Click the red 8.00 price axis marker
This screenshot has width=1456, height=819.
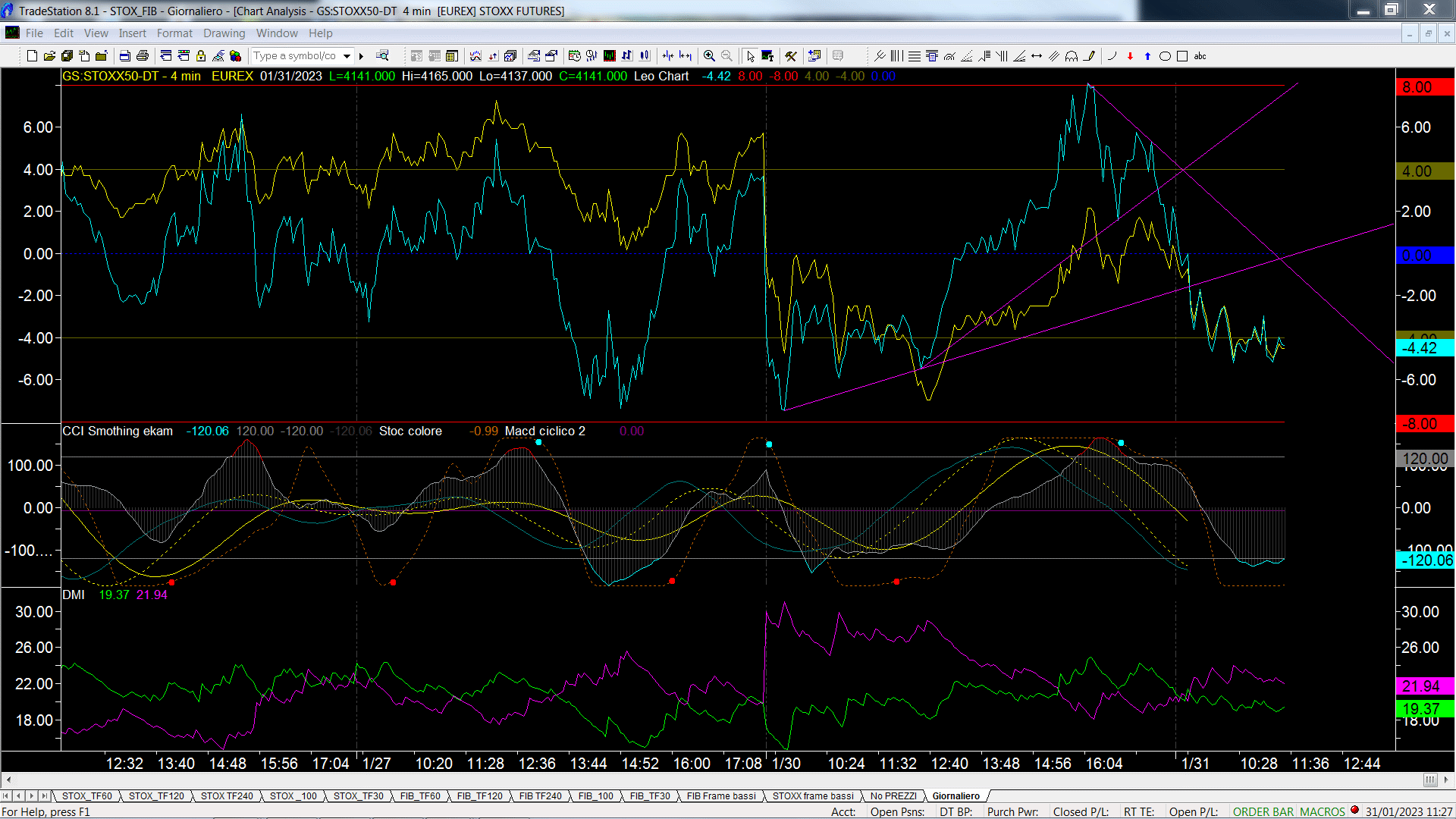[1425, 87]
